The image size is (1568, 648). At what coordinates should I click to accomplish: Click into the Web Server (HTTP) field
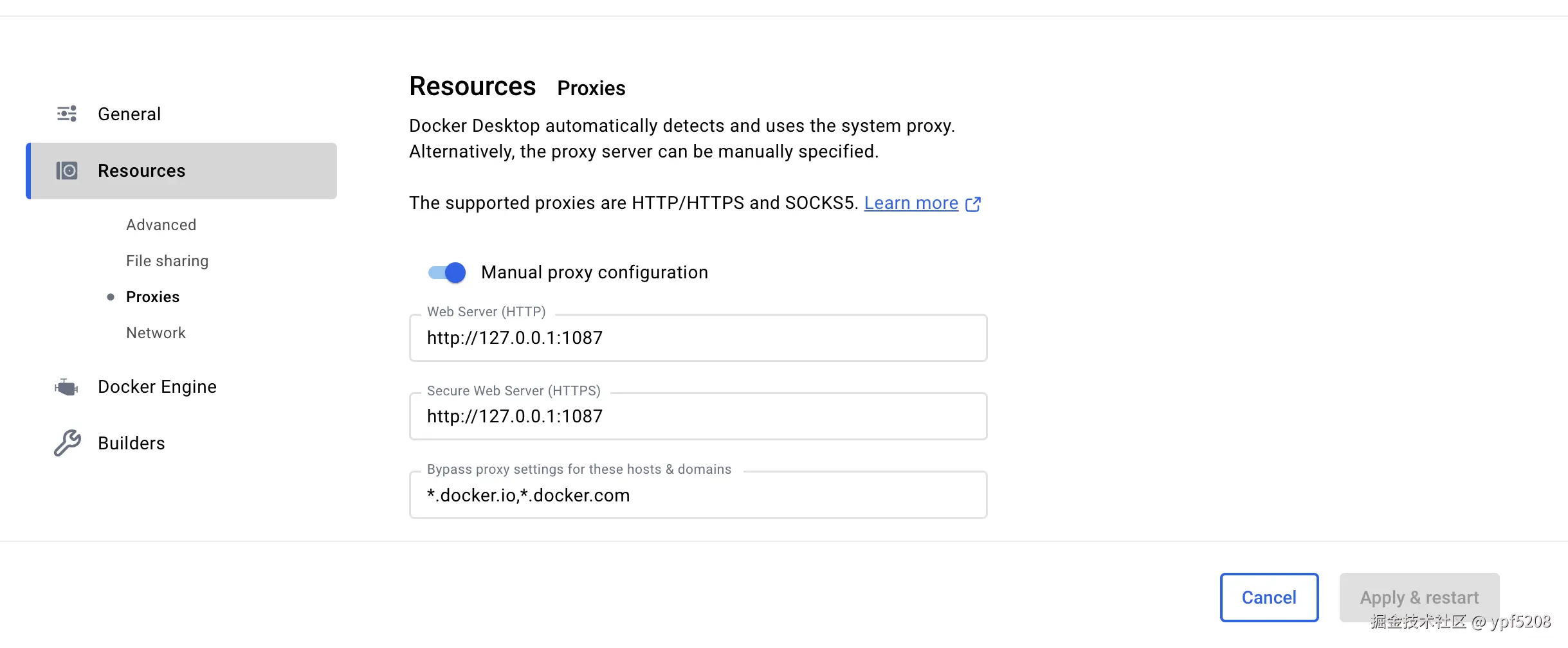[x=698, y=338]
